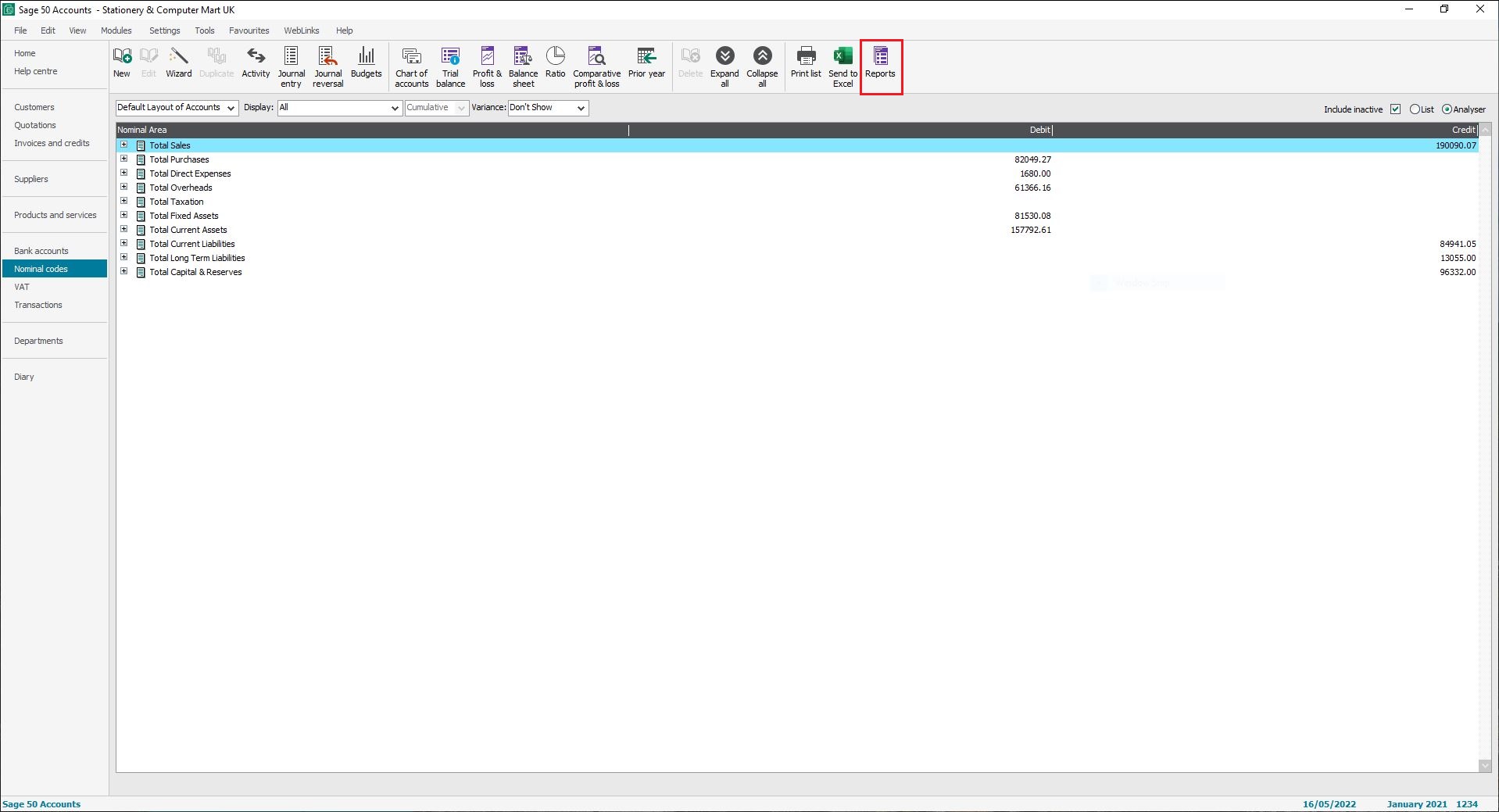The width and height of the screenshot is (1499, 812).
Task: Open the Default Layout of Accounts dropdown
Action: tap(177, 108)
